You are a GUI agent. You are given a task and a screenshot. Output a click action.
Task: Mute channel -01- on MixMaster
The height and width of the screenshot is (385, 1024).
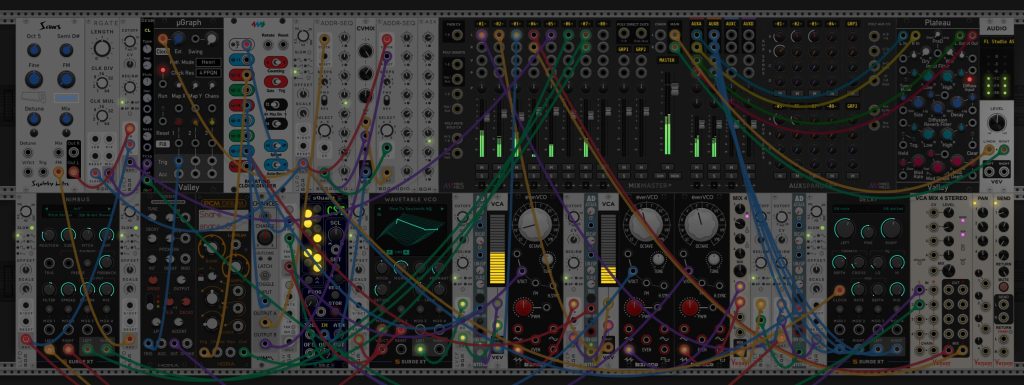482,167
